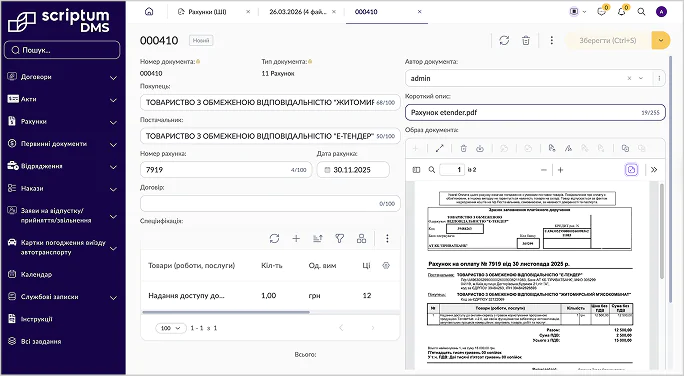The width and height of the screenshot is (684, 376).
Task: Open author field three-dot options
Action: (x=659, y=79)
